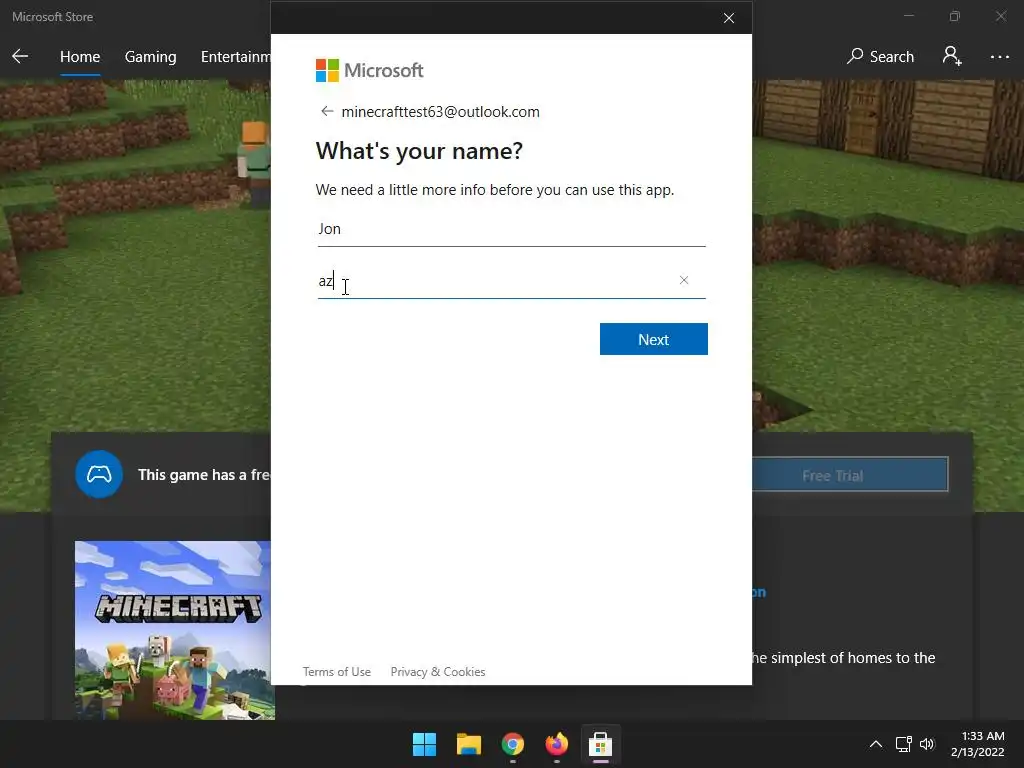Open the clock and date flyout

point(978,744)
